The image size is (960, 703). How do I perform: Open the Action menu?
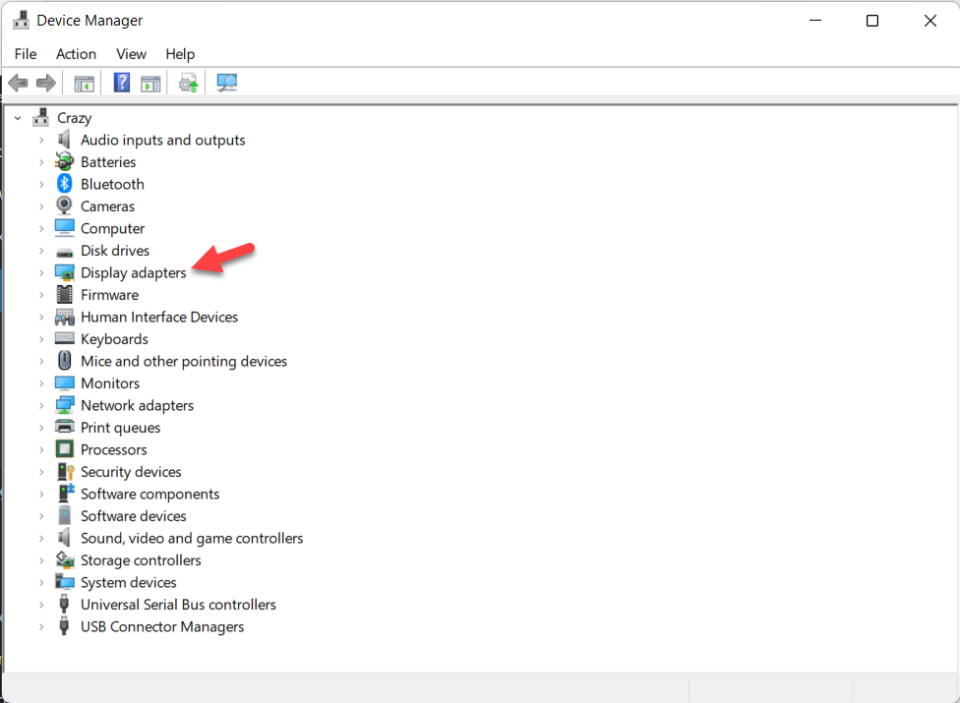pyautogui.click(x=76, y=54)
